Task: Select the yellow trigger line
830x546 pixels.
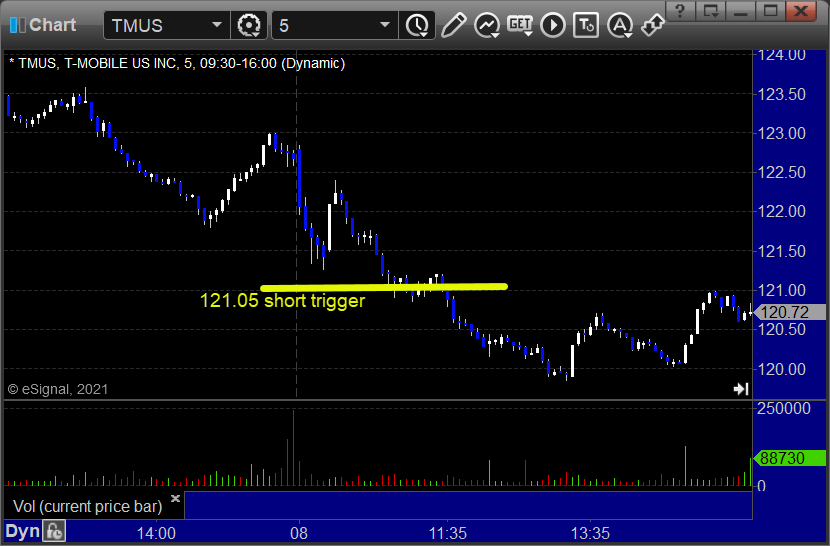Action: click(384, 288)
